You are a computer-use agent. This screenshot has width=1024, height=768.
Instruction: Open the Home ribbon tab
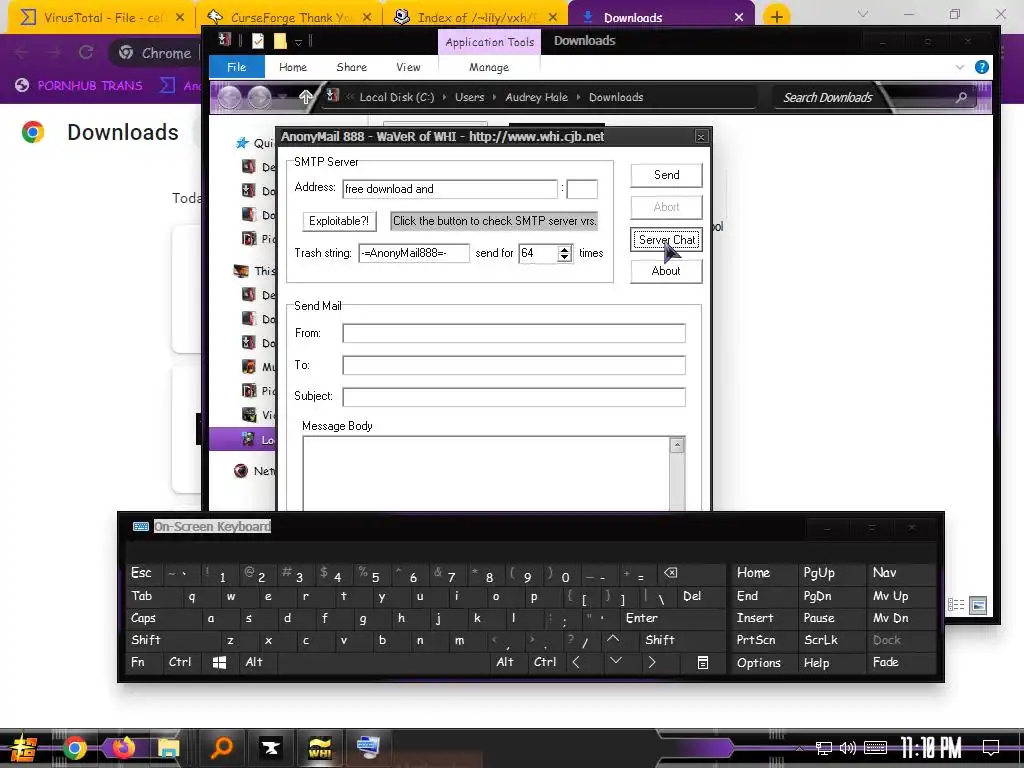pyautogui.click(x=293, y=67)
